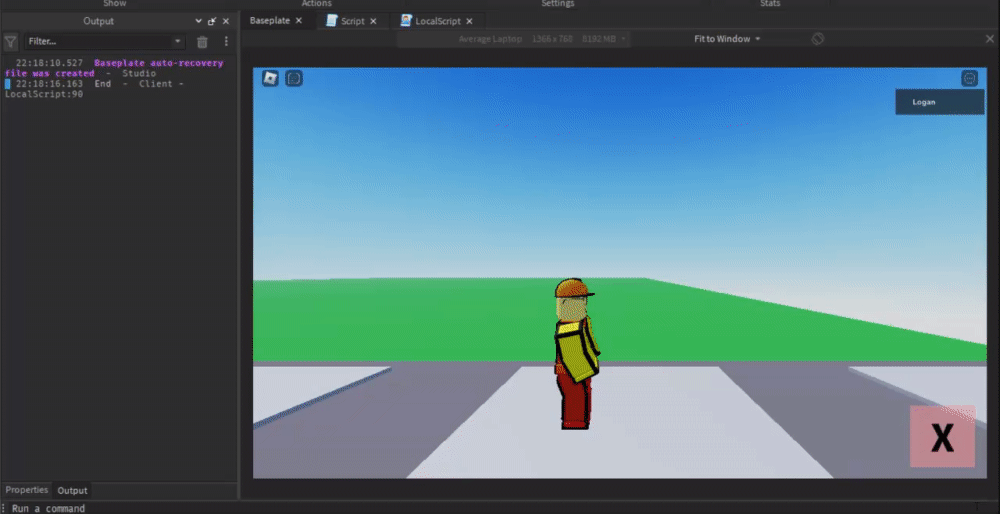Click the more options icon above Logan
The width and height of the screenshot is (1000, 514).
point(969,78)
